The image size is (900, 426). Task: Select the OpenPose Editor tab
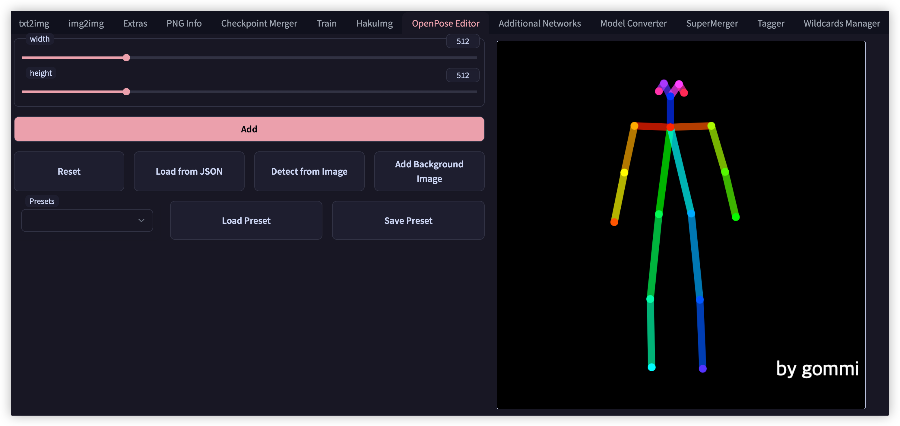445,24
